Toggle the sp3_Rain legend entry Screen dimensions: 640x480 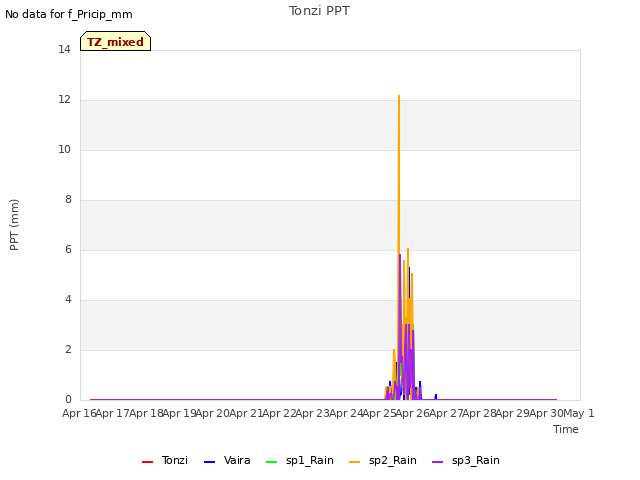[x=466, y=460]
